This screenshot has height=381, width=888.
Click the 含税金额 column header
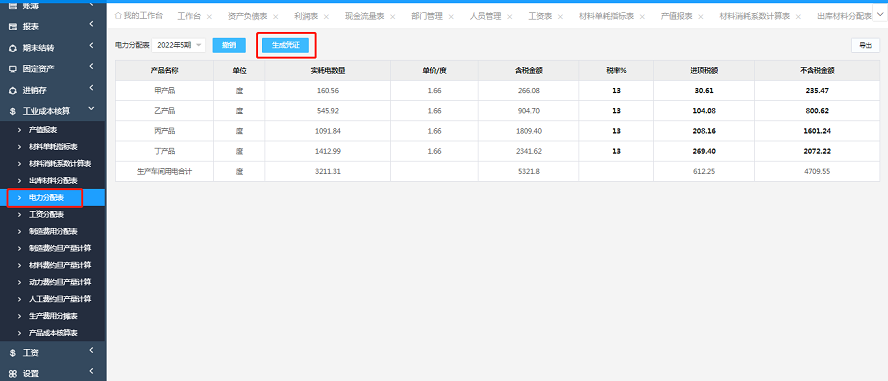528,71
